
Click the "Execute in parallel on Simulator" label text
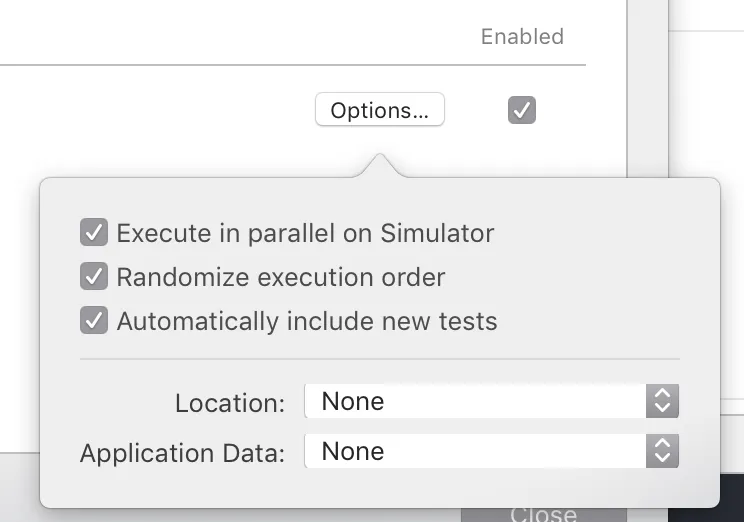coord(305,233)
